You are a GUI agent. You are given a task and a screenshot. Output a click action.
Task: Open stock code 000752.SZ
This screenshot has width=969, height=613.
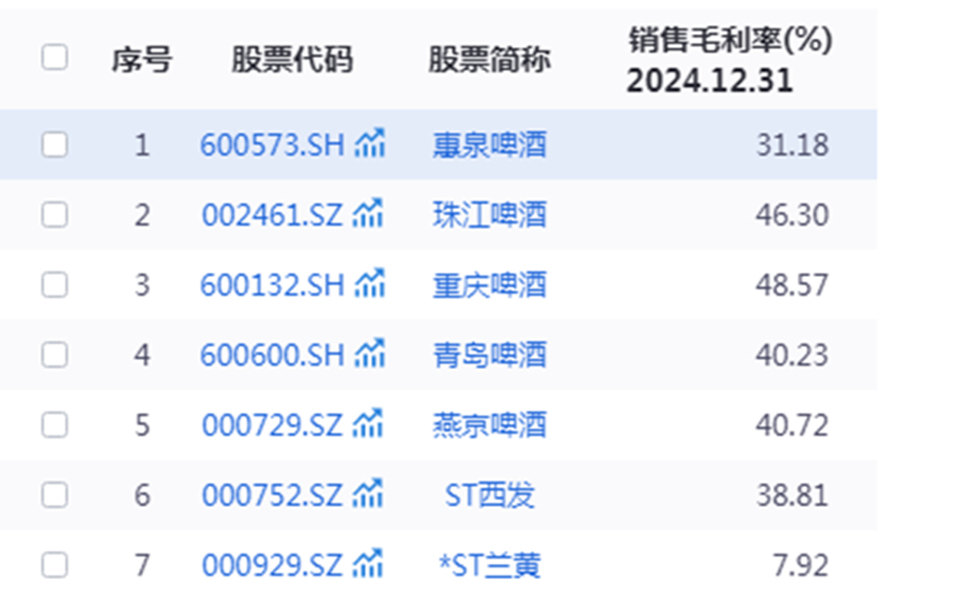(272, 495)
